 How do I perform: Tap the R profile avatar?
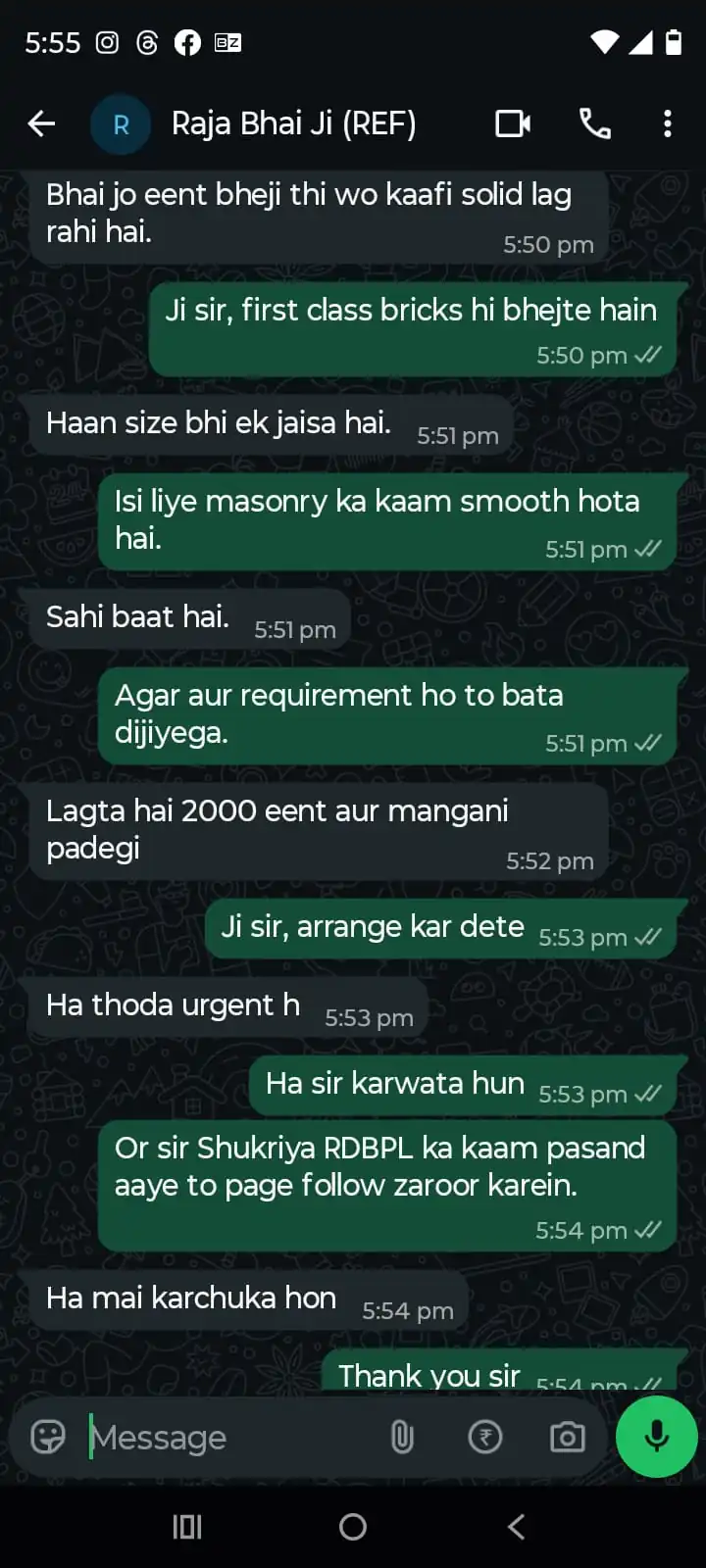pyautogui.click(x=121, y=124)
